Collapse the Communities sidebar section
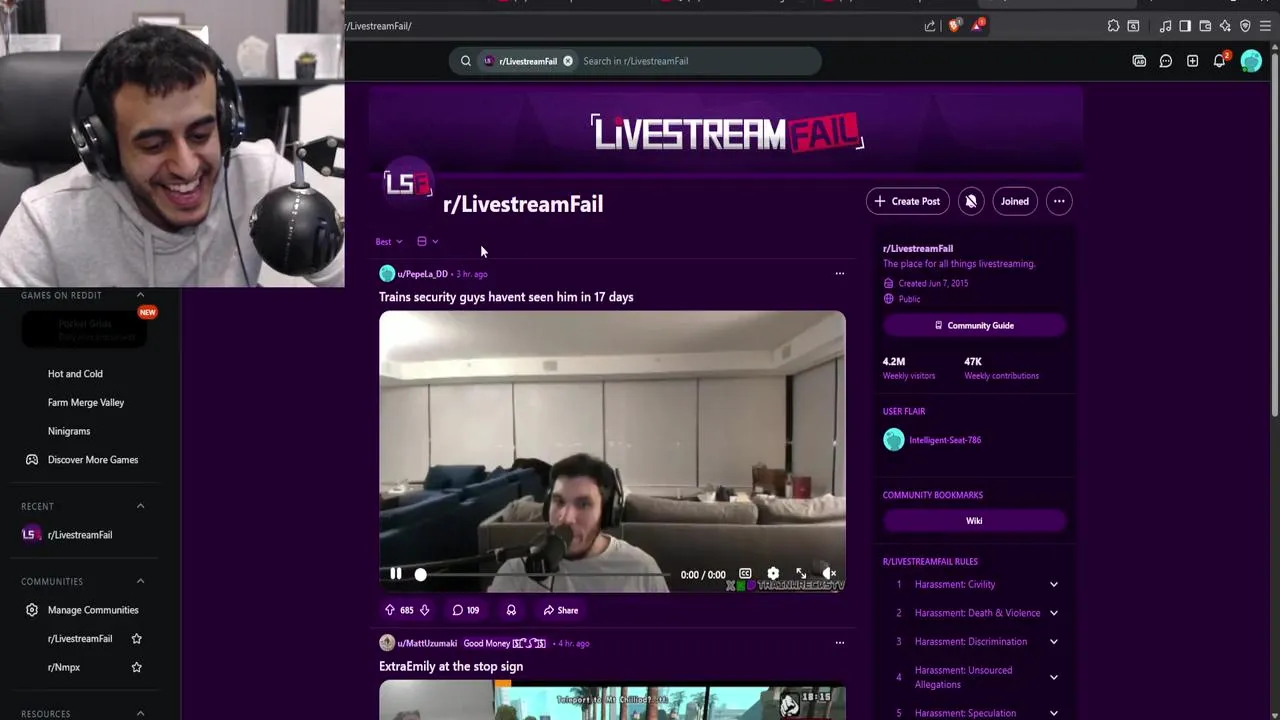This screenshot has height=720, width=1280. click(x=140, y=581)
